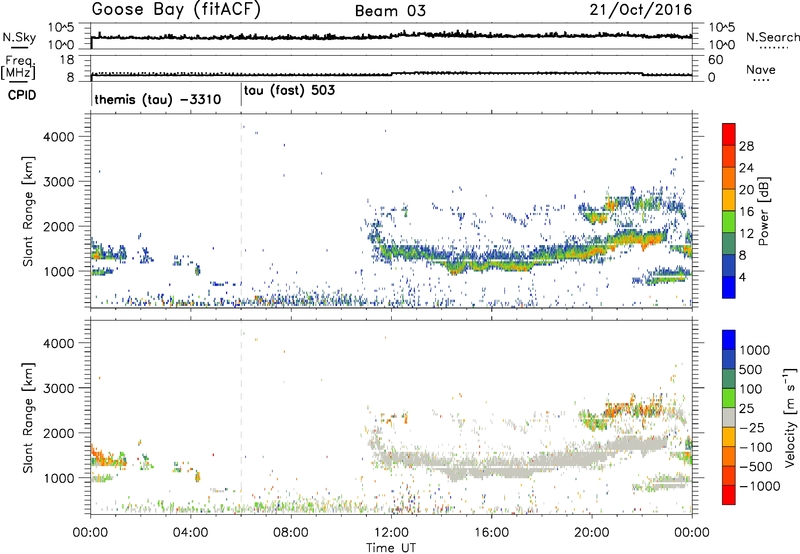Click the '24' label on Power colorbar
Image resolution: width=800 pixels, height=554 pixels.
(x=746, y=168)
